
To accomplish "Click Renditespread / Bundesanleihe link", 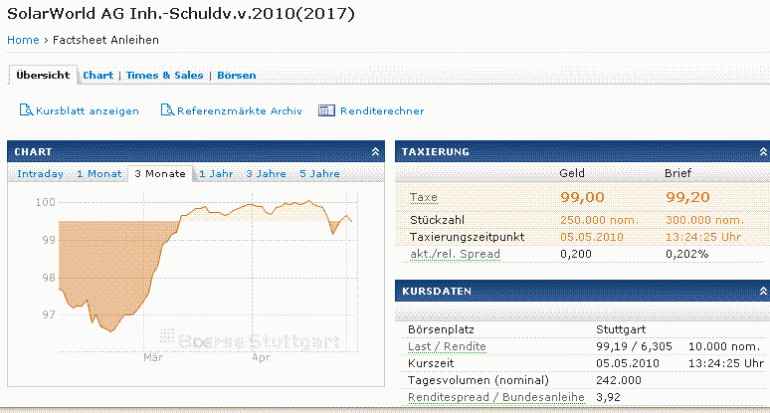I will click(x=496, y=397).
